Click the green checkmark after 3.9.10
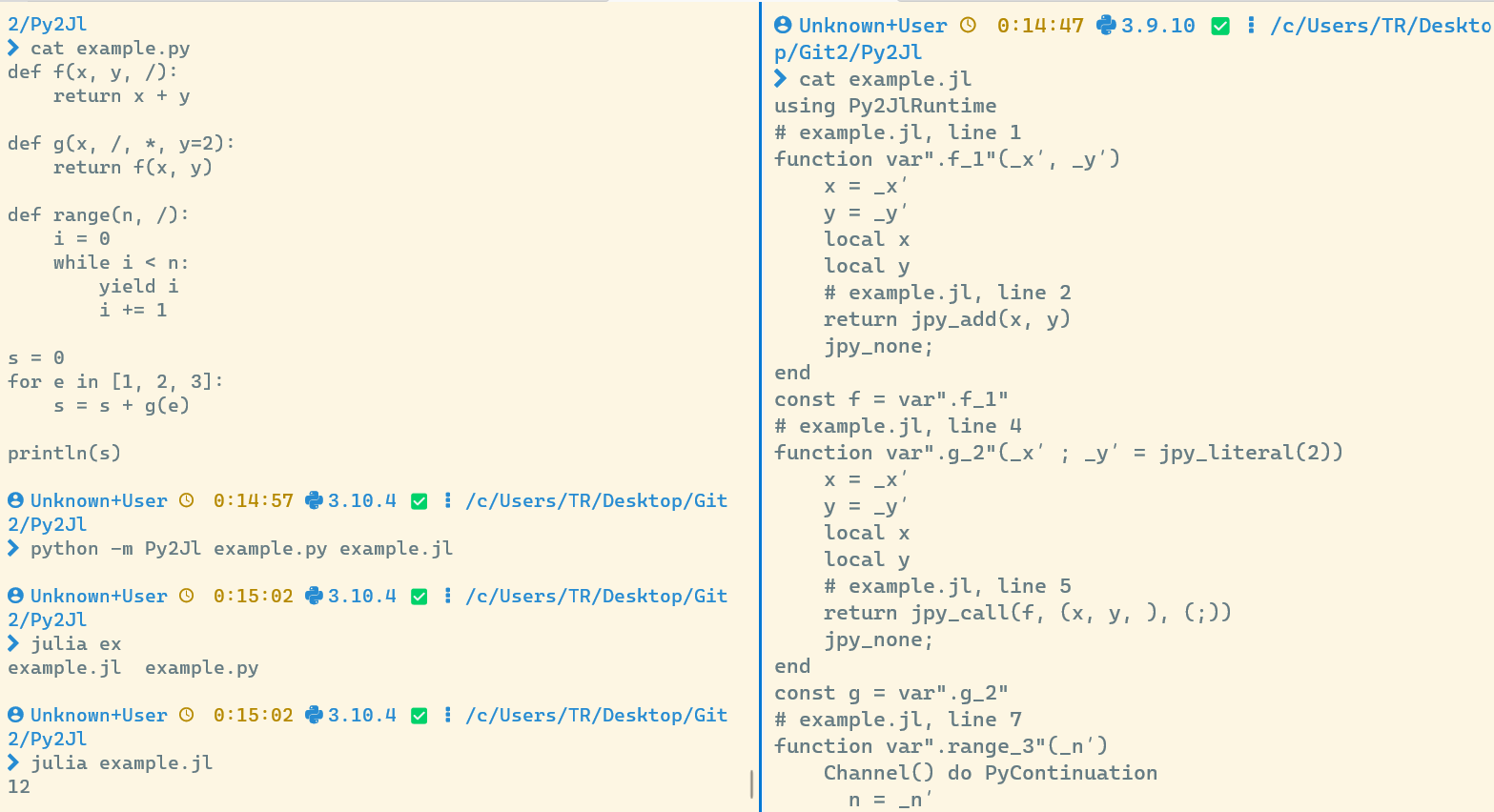Screen dimensions: 1494x812 pyautogui.click(x=1220, y=27)
